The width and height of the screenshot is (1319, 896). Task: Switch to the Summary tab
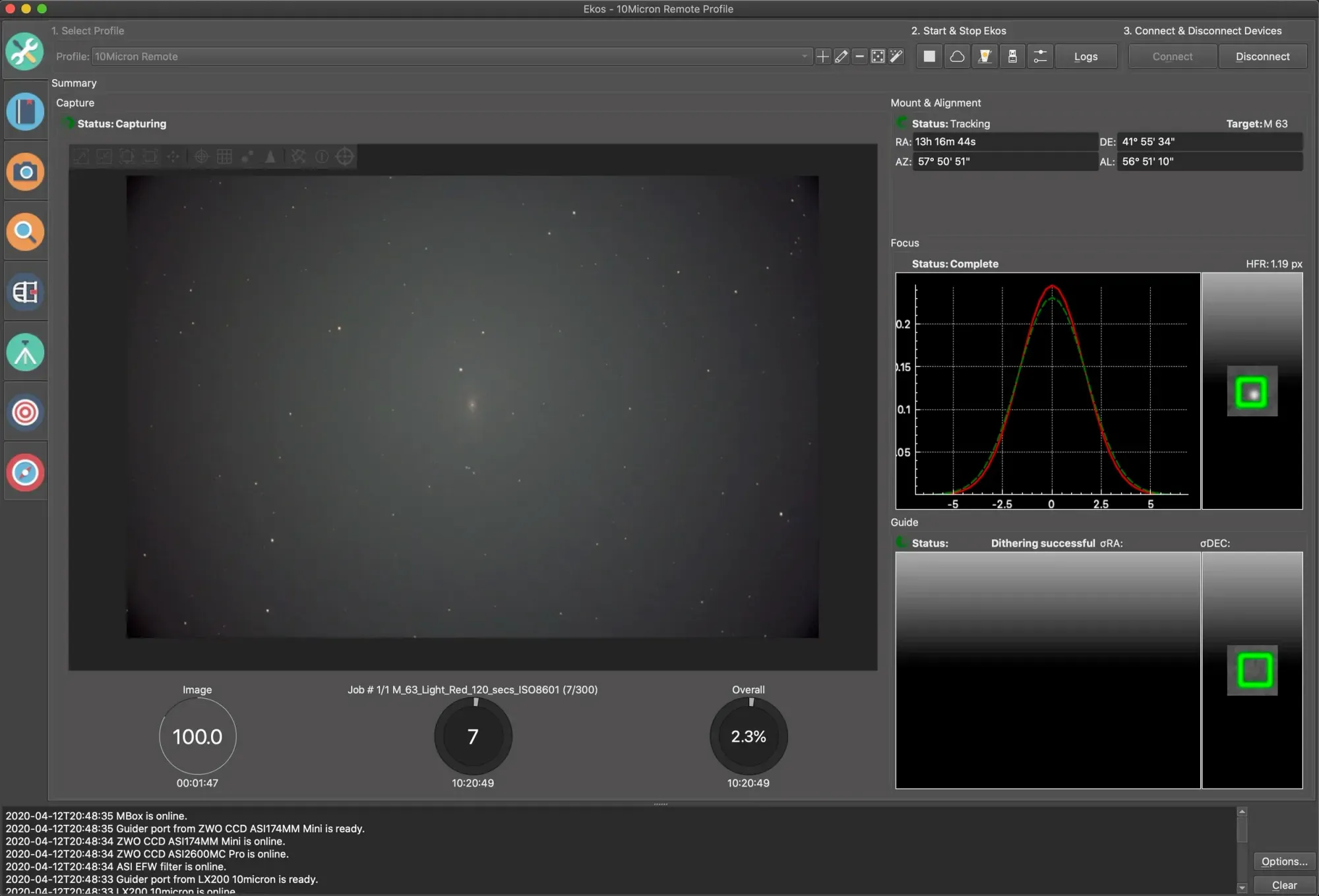coord(74,83)
